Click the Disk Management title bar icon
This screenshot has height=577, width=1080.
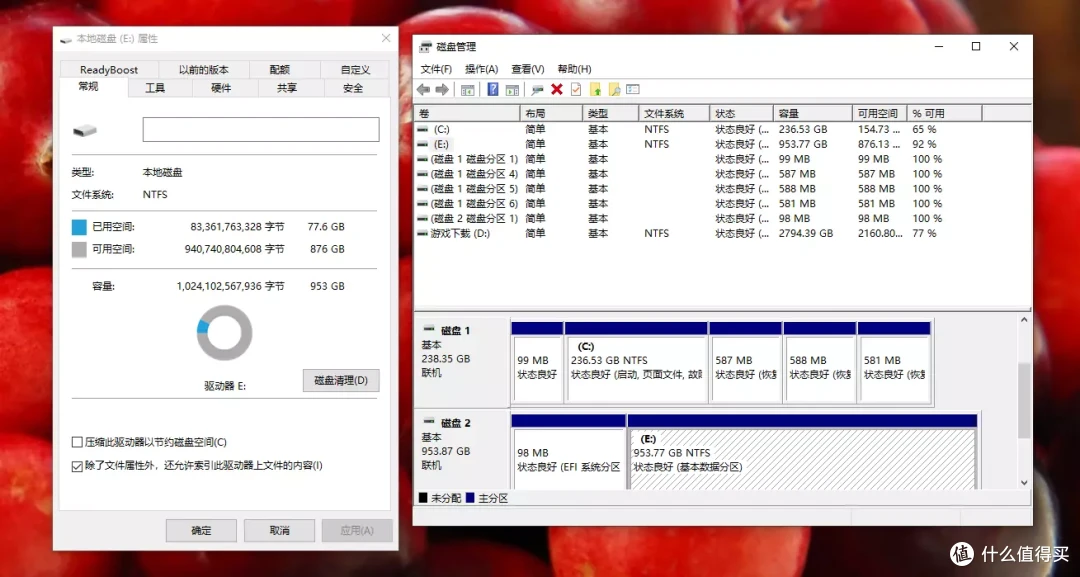(x=426, y=47)
